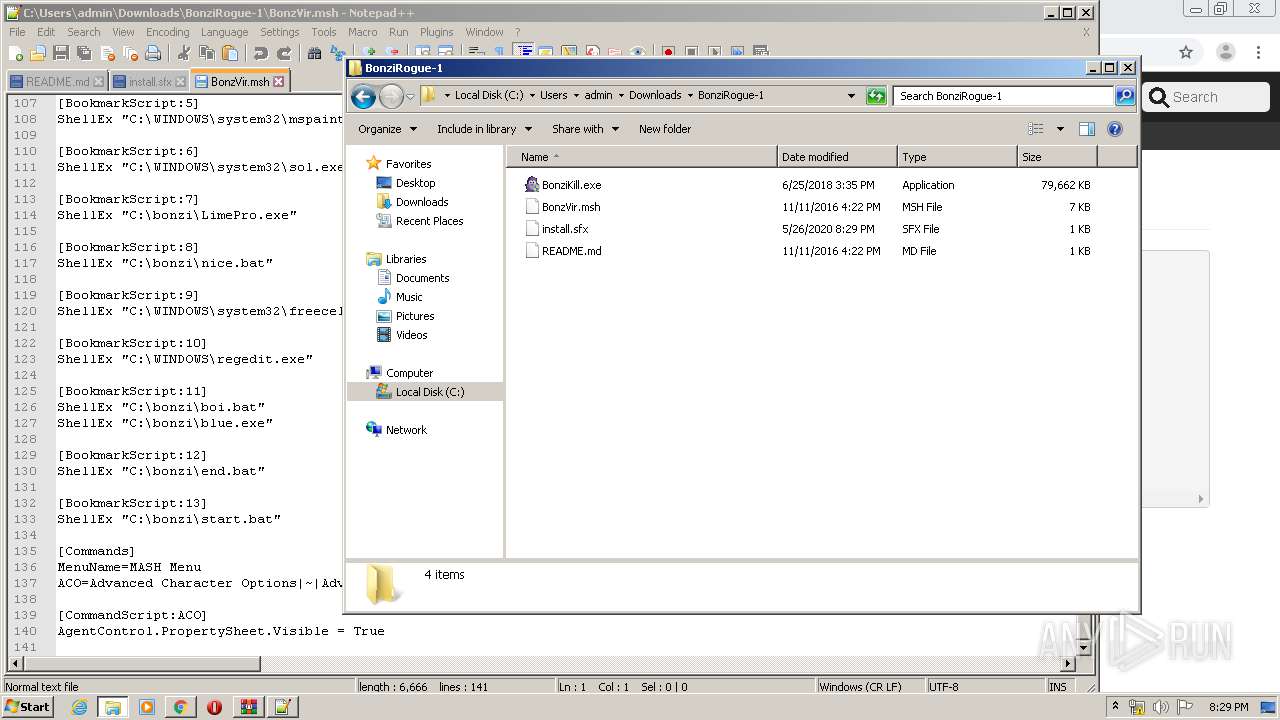Click Copy icon in Notepad++ toolbar
The height and width of the screenshot is (720, 1280).
pyautogui.click(x=207, y=52)
